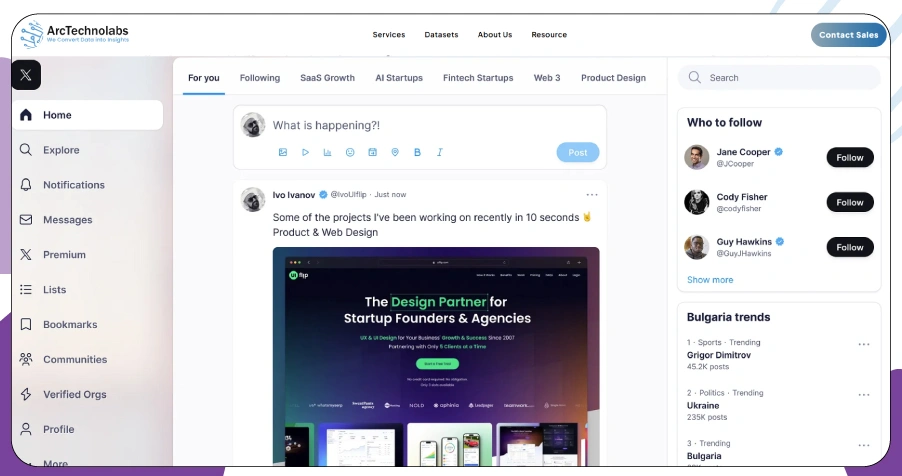
Task: Open options for Bulgaria trend
Action: [x=864, y=445]
